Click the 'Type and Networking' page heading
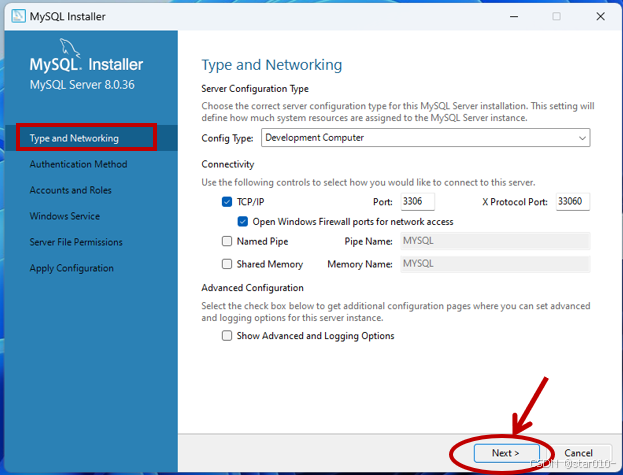Screen dimensions: 623x475 tap(272, 65)
